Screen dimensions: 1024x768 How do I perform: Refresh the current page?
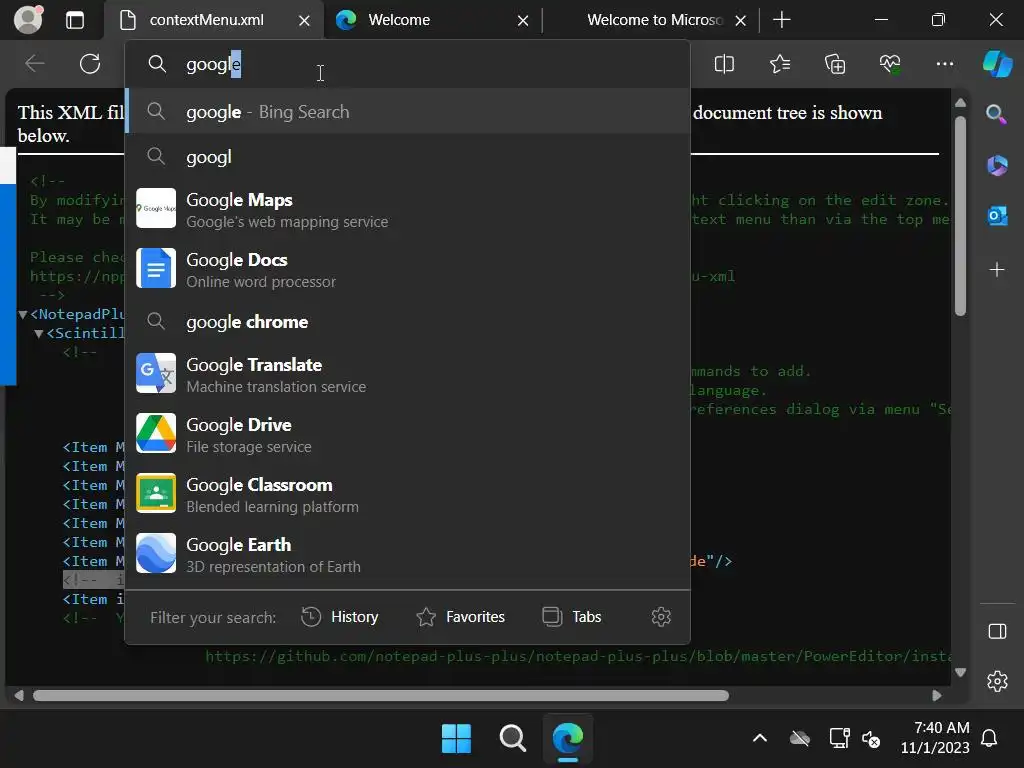(90, 63)
